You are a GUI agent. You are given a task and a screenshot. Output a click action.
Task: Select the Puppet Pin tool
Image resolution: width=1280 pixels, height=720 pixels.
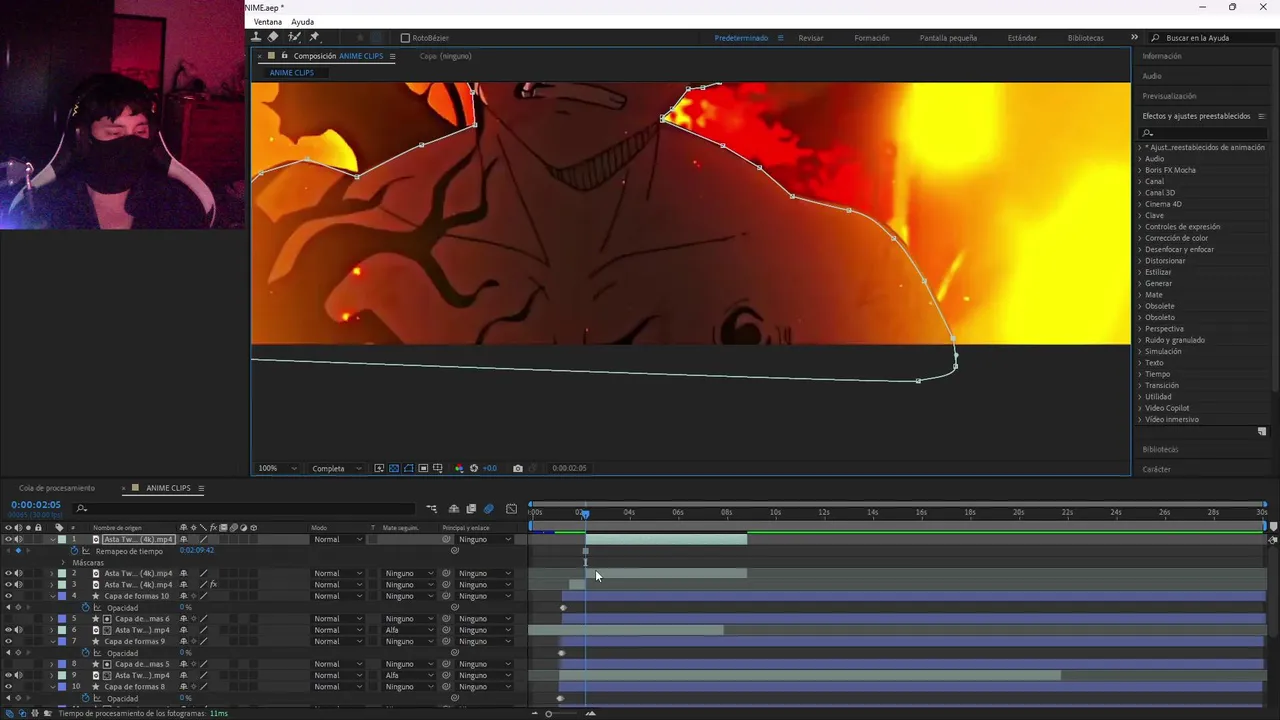(x=314, y=37)
